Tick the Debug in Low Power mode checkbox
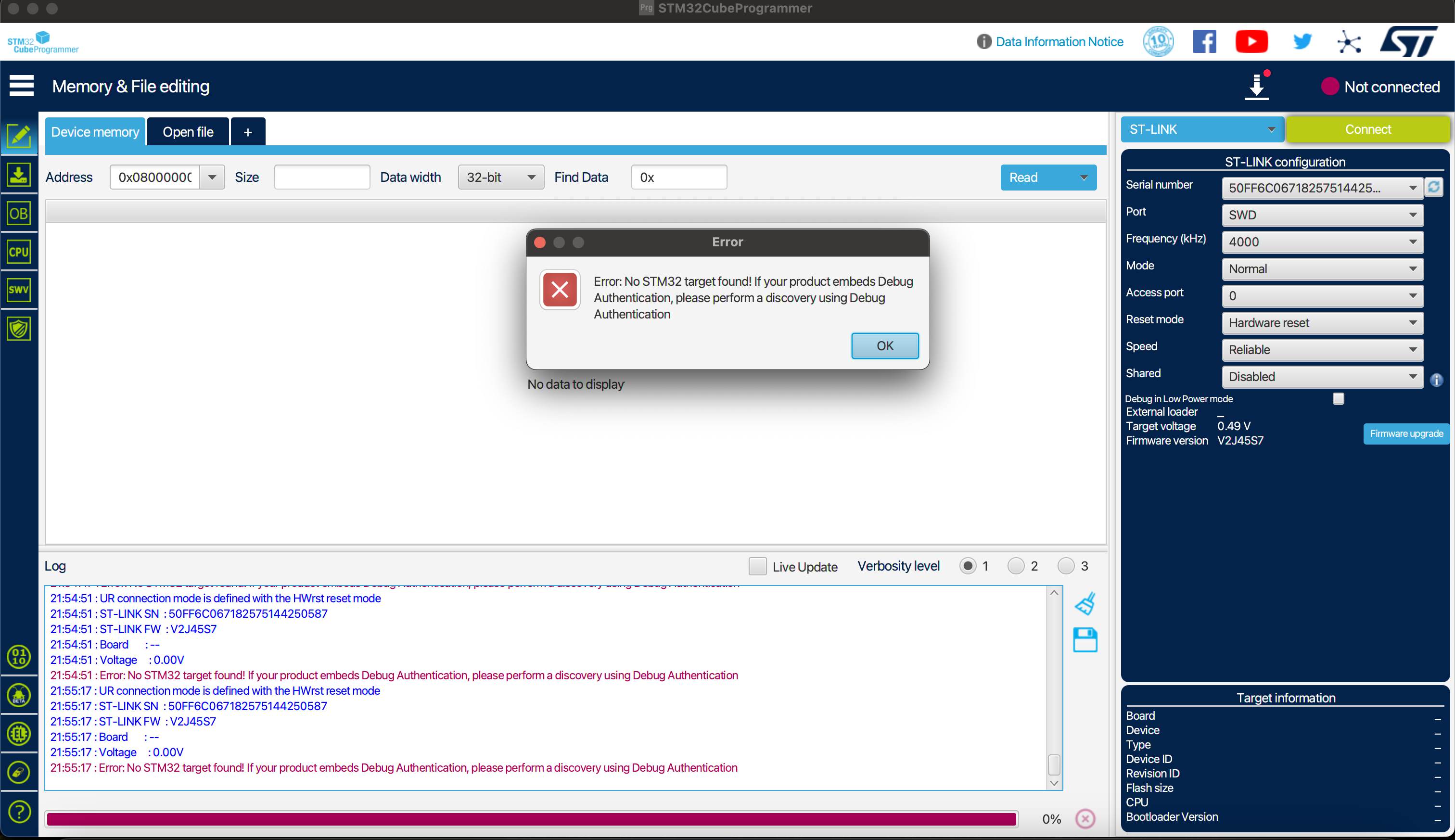This screenshot has height=840, width=1455. pos(1339,399)
